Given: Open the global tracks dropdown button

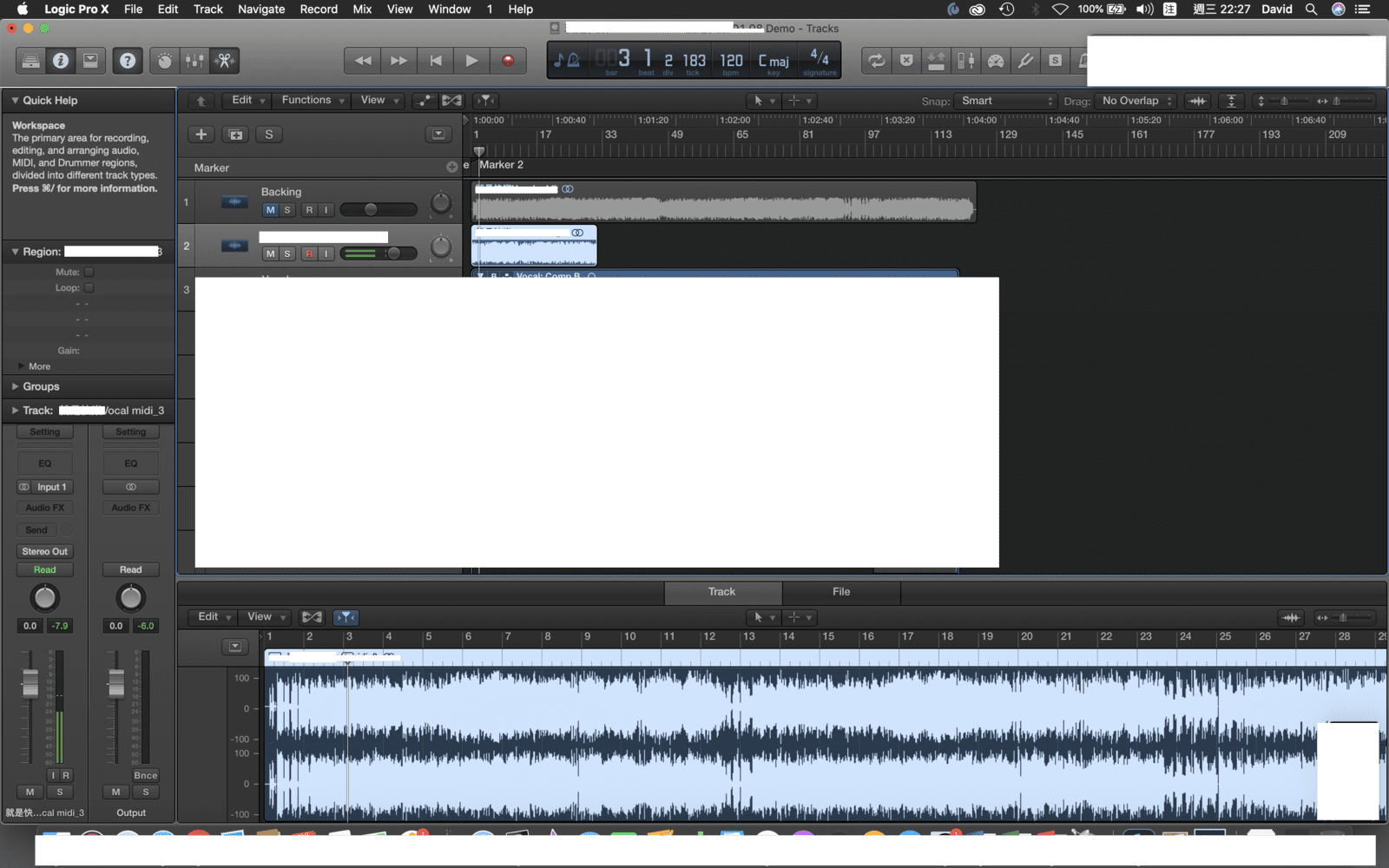Looking at the screenshot, I should coord(438,135).
